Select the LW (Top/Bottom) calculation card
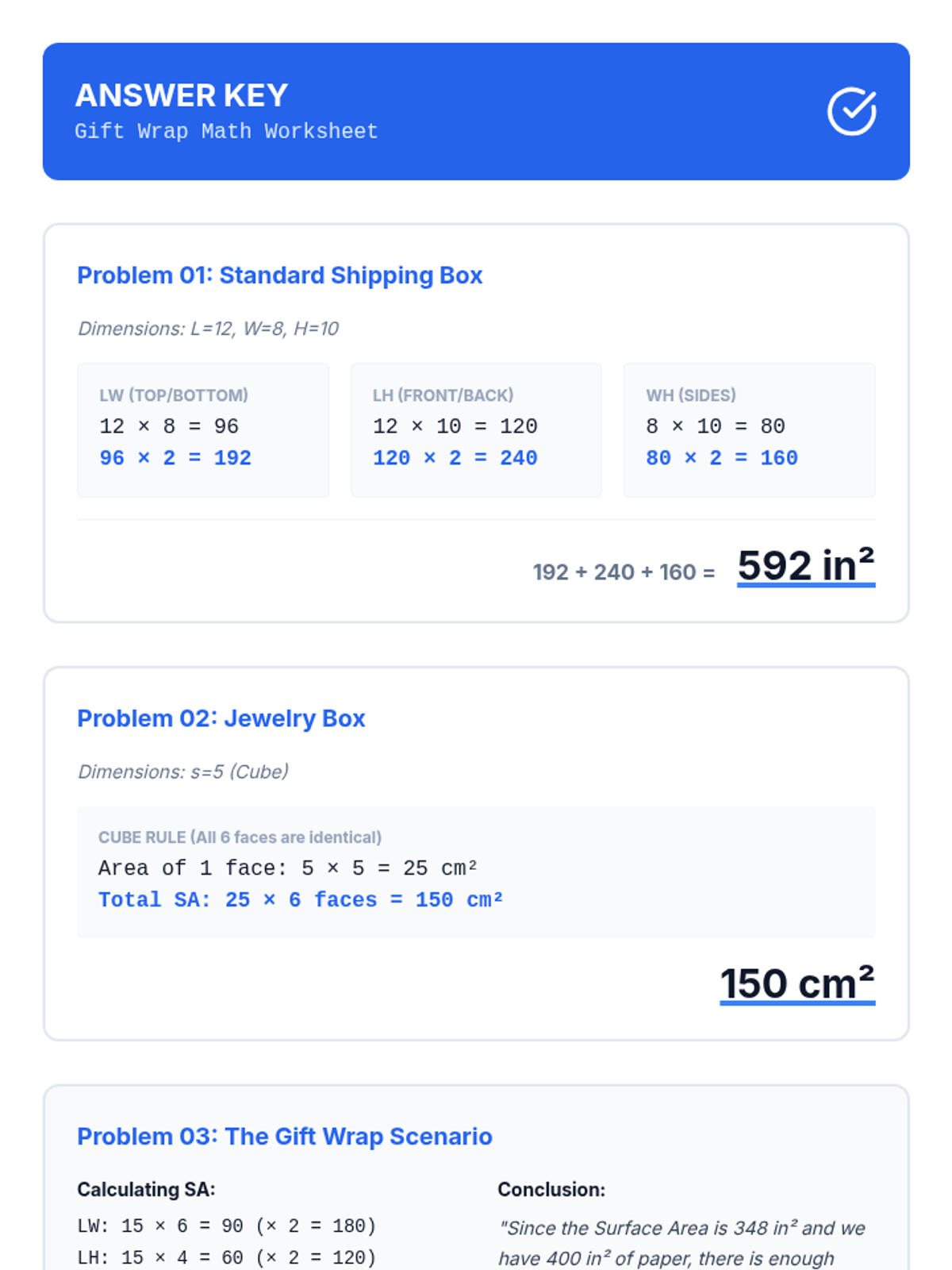The width and height of the screenshot is (952, 1270). (x=203, y=429)
